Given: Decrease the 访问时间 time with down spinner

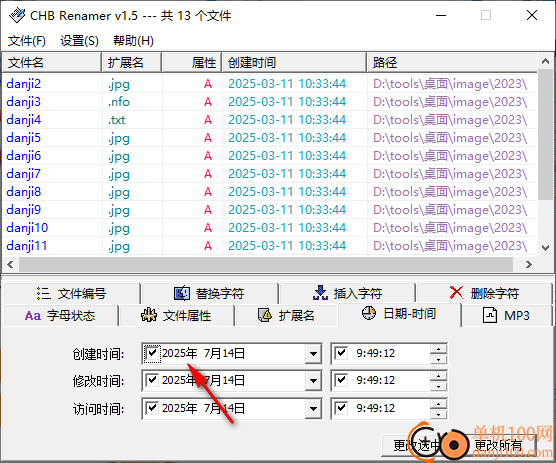Looking at the screenshot, I should [438, 414].
